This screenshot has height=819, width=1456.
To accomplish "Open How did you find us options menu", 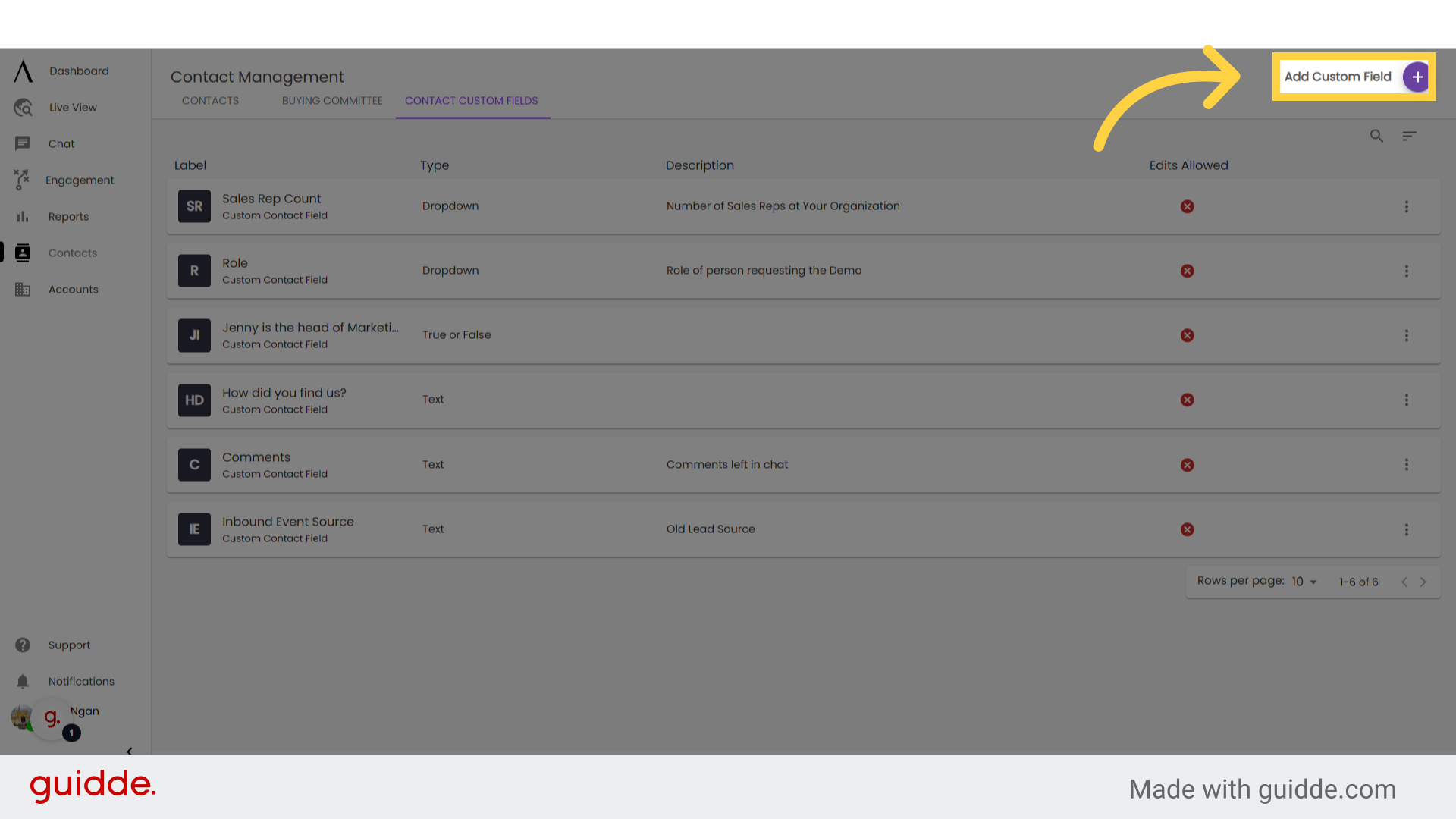I will pyautogui.click(x=1406, y=400).
